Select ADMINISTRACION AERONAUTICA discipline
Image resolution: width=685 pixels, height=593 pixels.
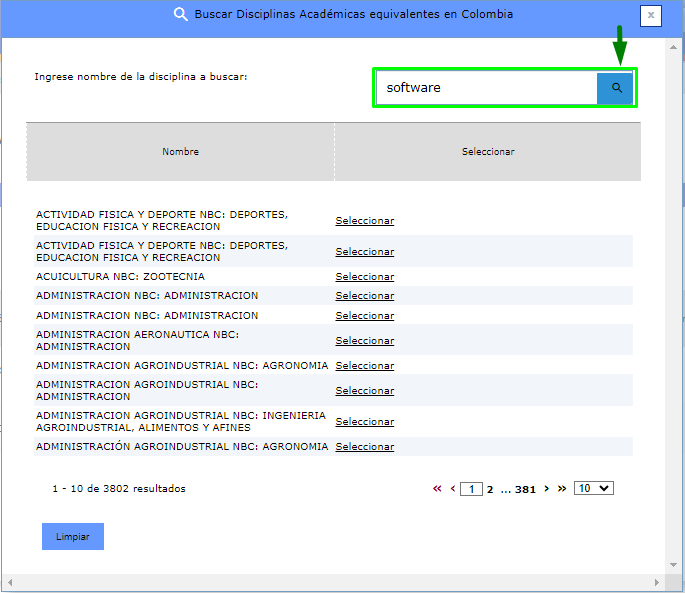(x=364, y=341)
